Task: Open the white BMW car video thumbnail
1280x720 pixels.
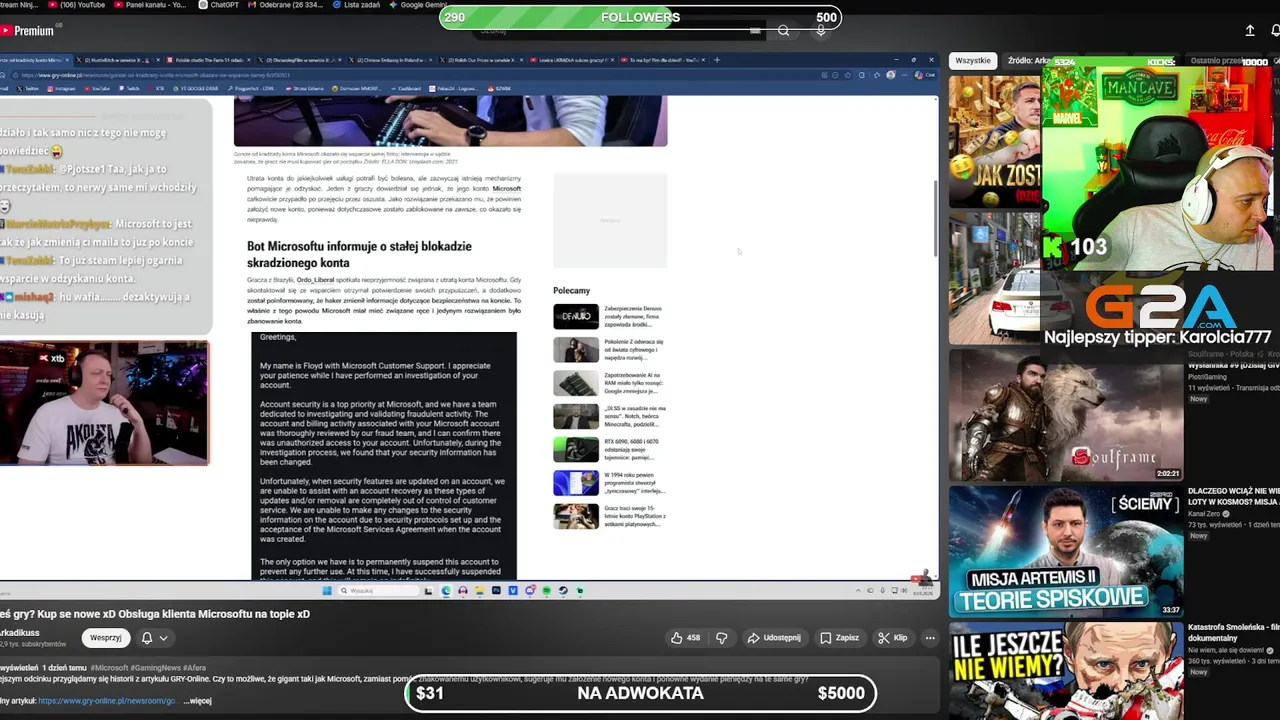Action: (994, 278)
